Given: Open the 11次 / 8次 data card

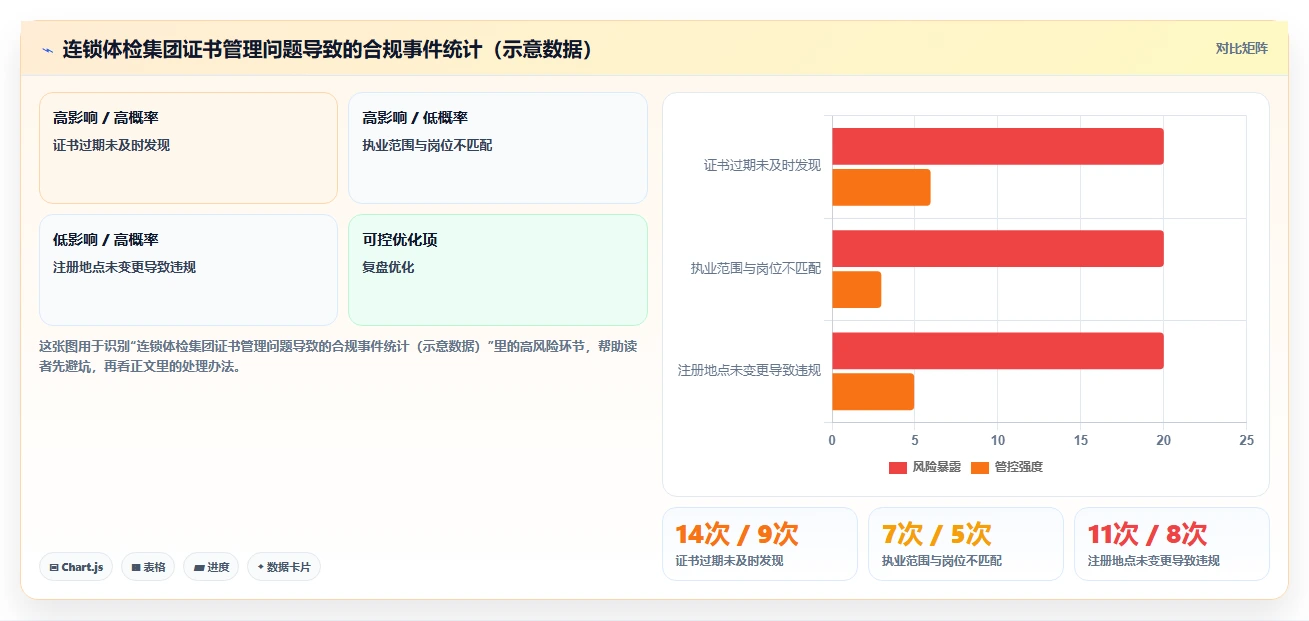Looking at the screenshot, I should pyautogui.click(x=1172, y=544).
